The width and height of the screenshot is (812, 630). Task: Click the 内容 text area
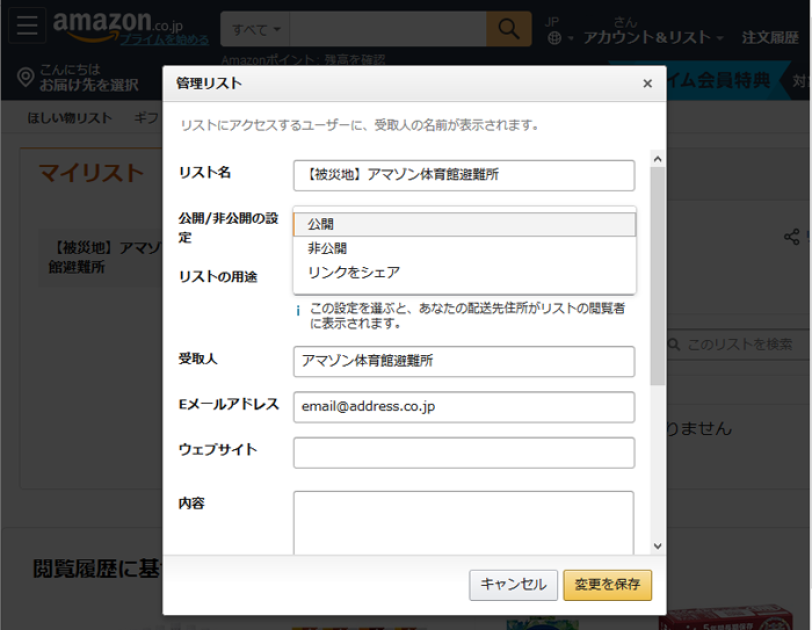click(463, 523)
